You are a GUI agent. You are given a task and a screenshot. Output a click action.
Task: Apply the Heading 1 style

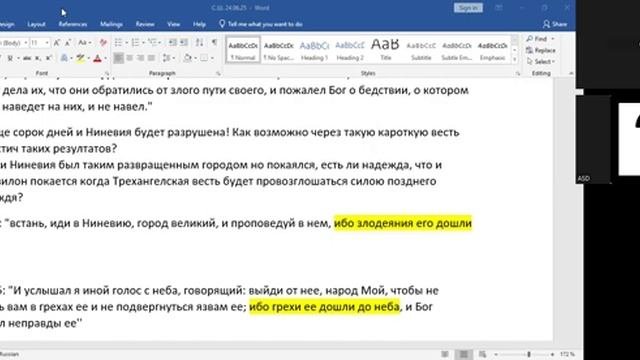[x=314, y=50]
